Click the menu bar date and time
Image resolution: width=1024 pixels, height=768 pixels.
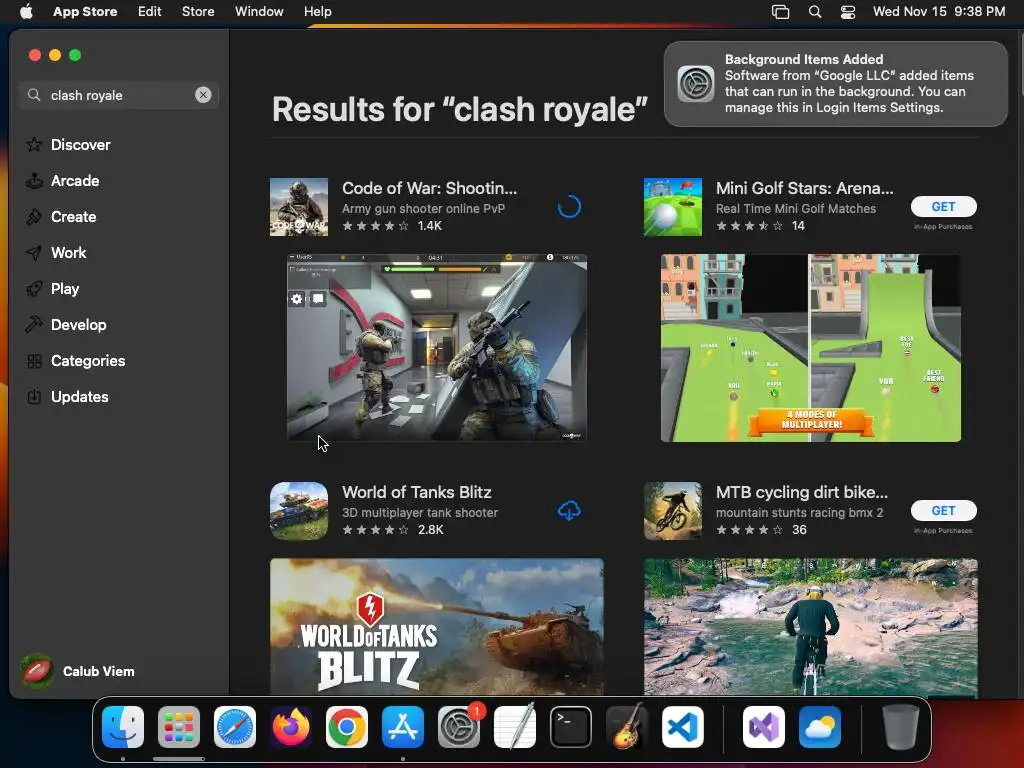[x=939, y=11]
